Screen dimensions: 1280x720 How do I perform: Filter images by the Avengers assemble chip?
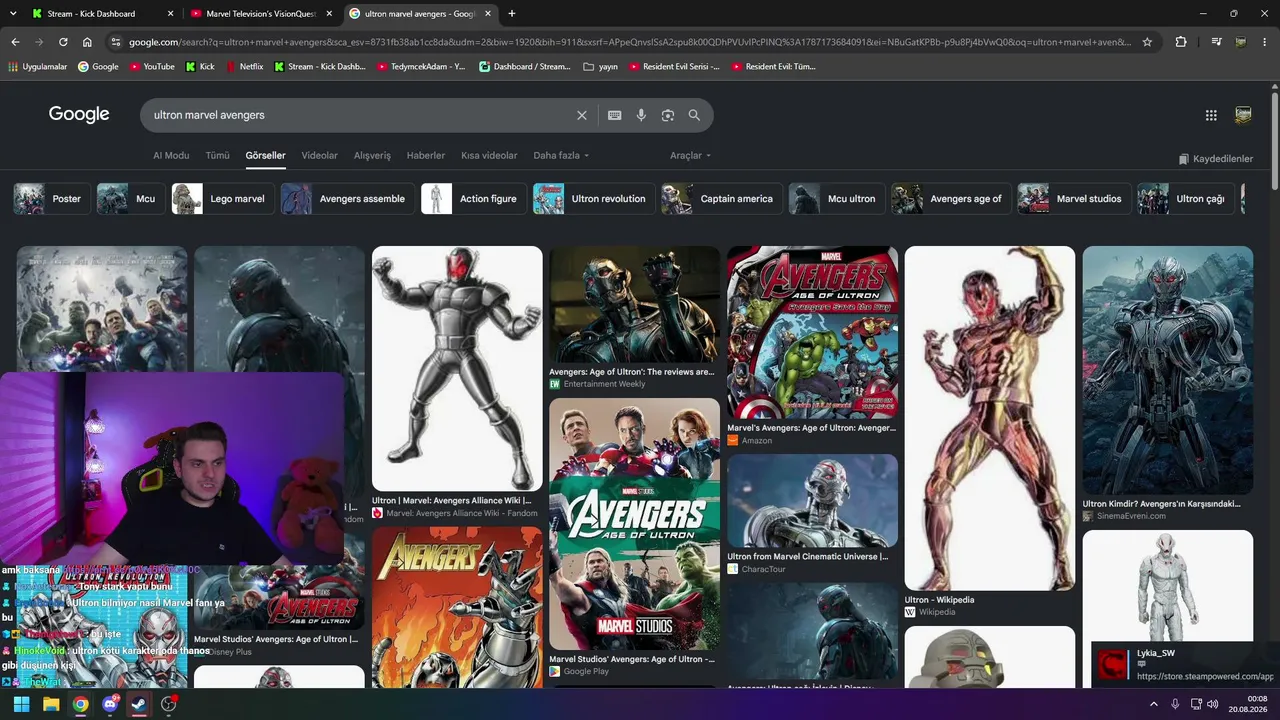[x=347, y=199]
